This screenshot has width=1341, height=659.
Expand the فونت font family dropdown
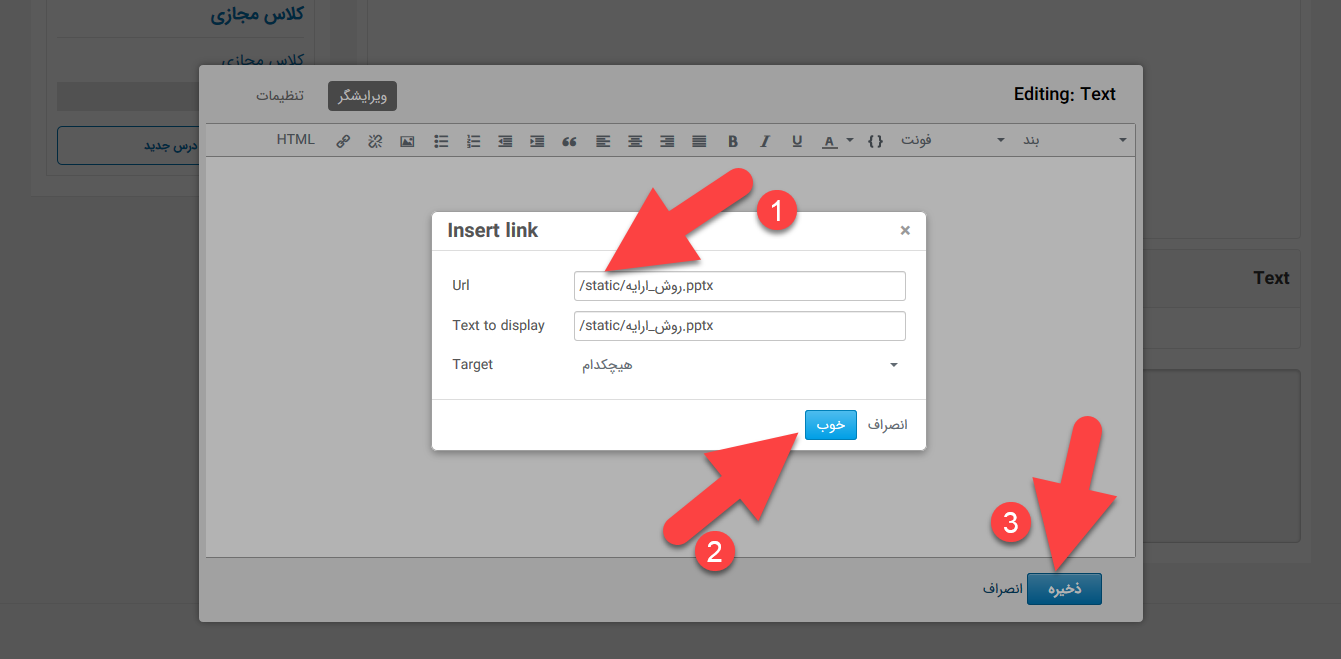(952, 141)
